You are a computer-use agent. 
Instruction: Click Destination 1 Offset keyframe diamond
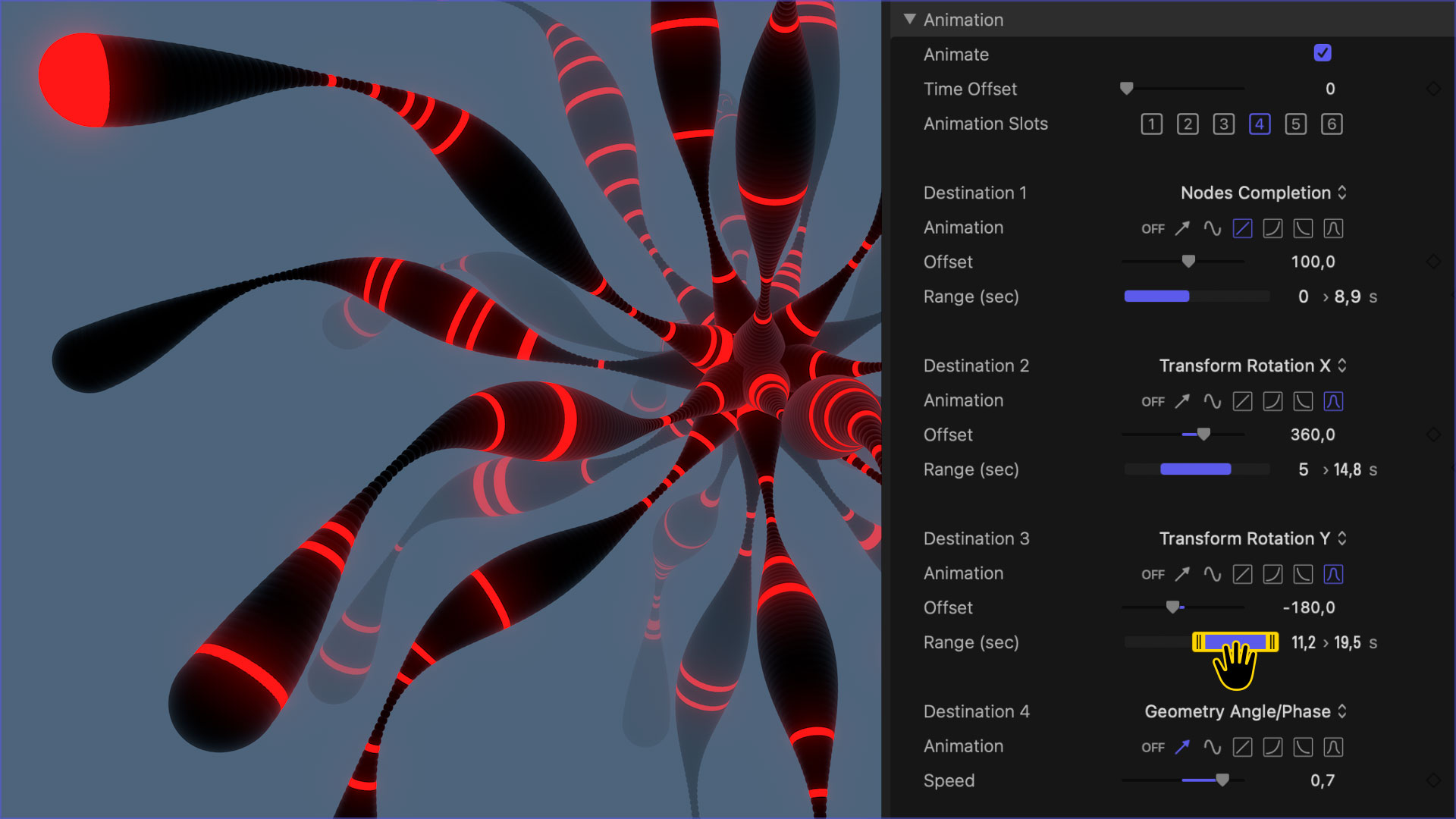click(1433, 262)
